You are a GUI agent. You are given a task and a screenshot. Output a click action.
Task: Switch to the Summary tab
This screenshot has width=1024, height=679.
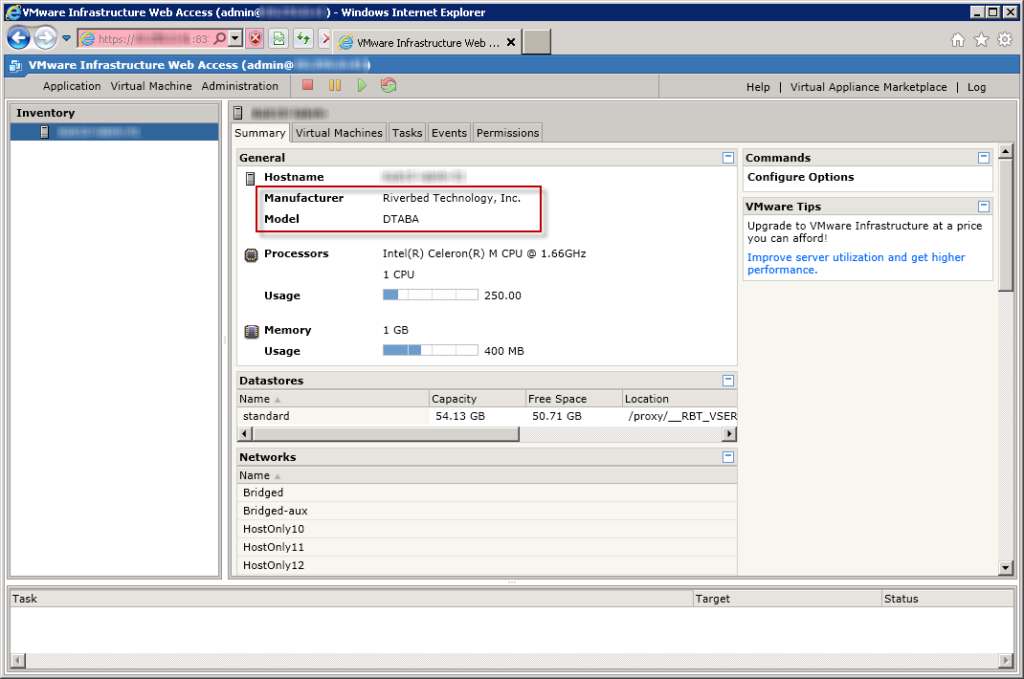(x=260, y=133)
